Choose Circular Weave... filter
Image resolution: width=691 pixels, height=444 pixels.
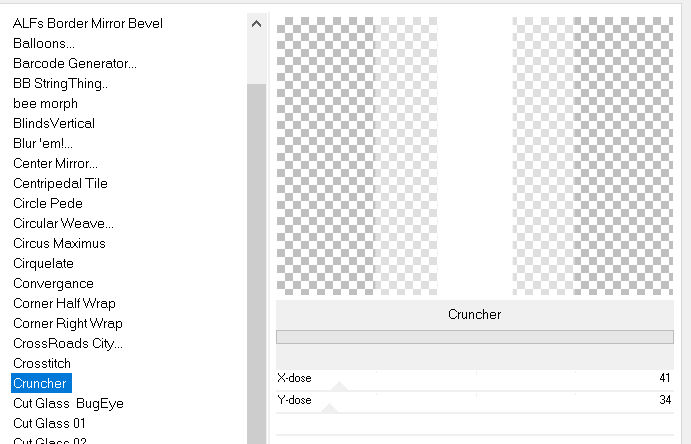pos(63,223)
